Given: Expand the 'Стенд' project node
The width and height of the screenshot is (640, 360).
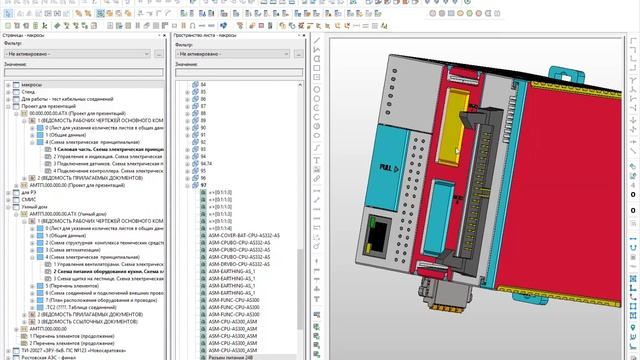Looking at the screenshot, I should click(x=8, y=92).
